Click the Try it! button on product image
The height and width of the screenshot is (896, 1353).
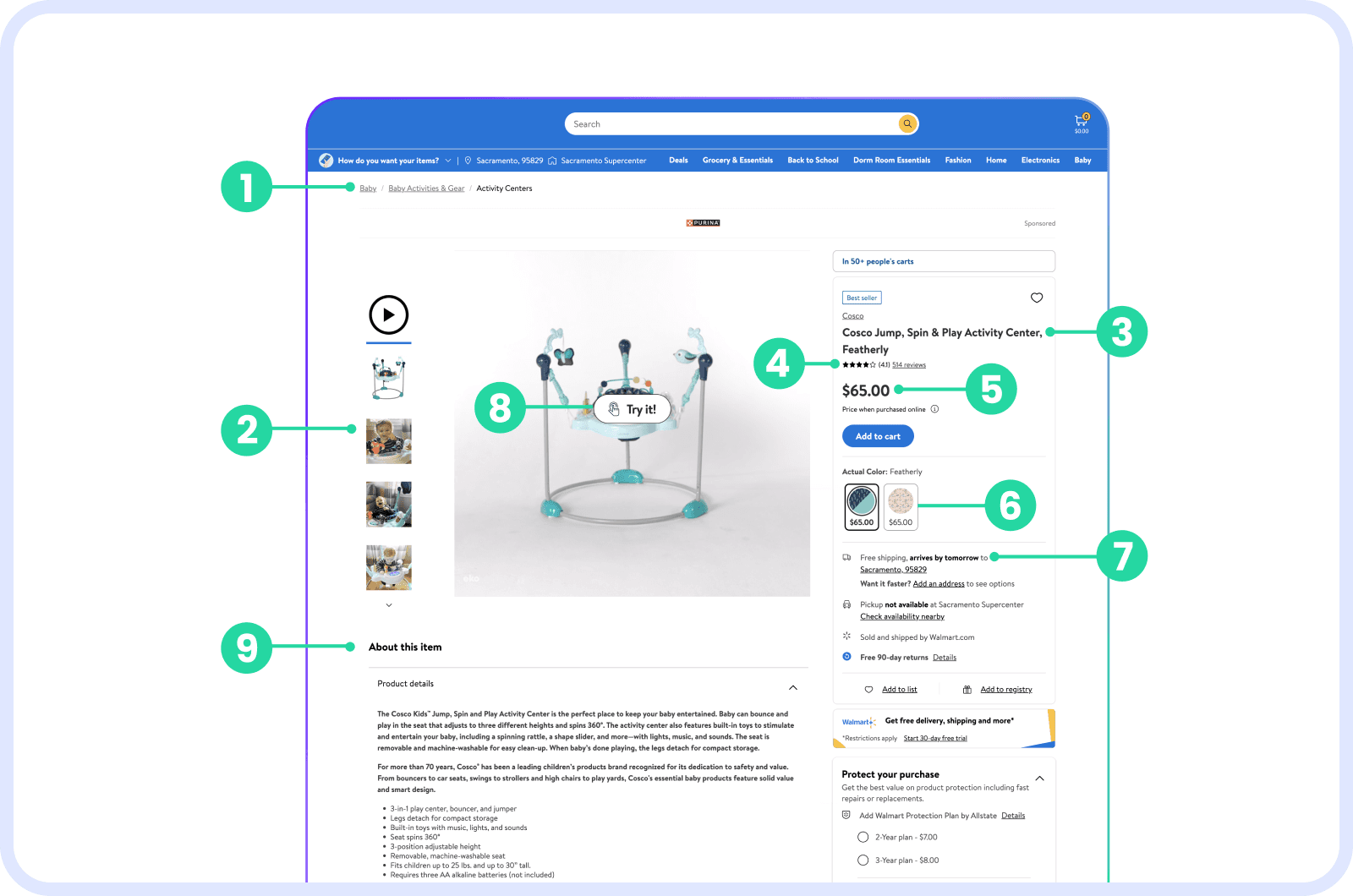tap(633, 409)
